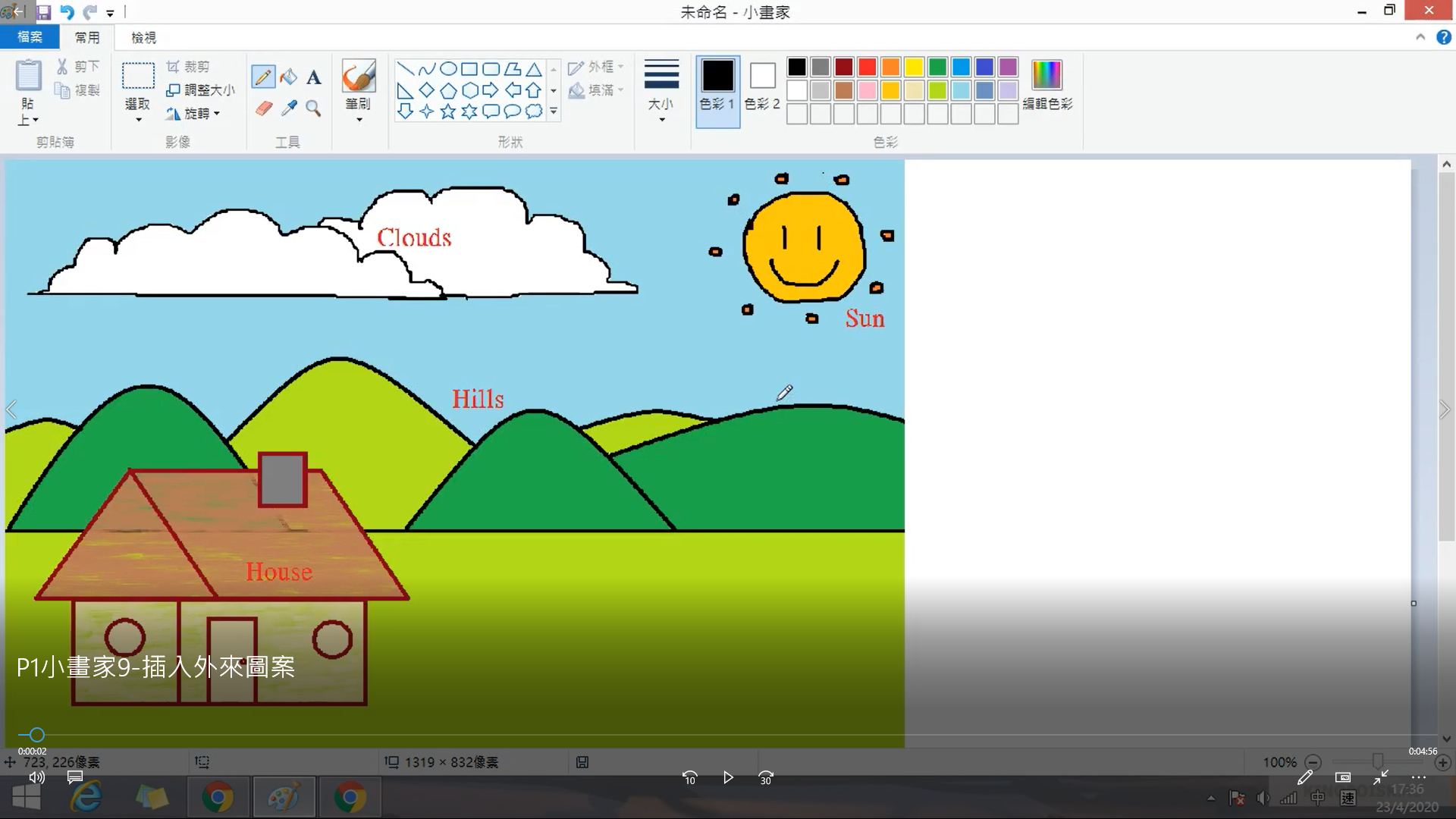The height and width of the screenshot is (819, 1456).
Task: Switch to the Home tab
Action: click(x=87, y=37)
